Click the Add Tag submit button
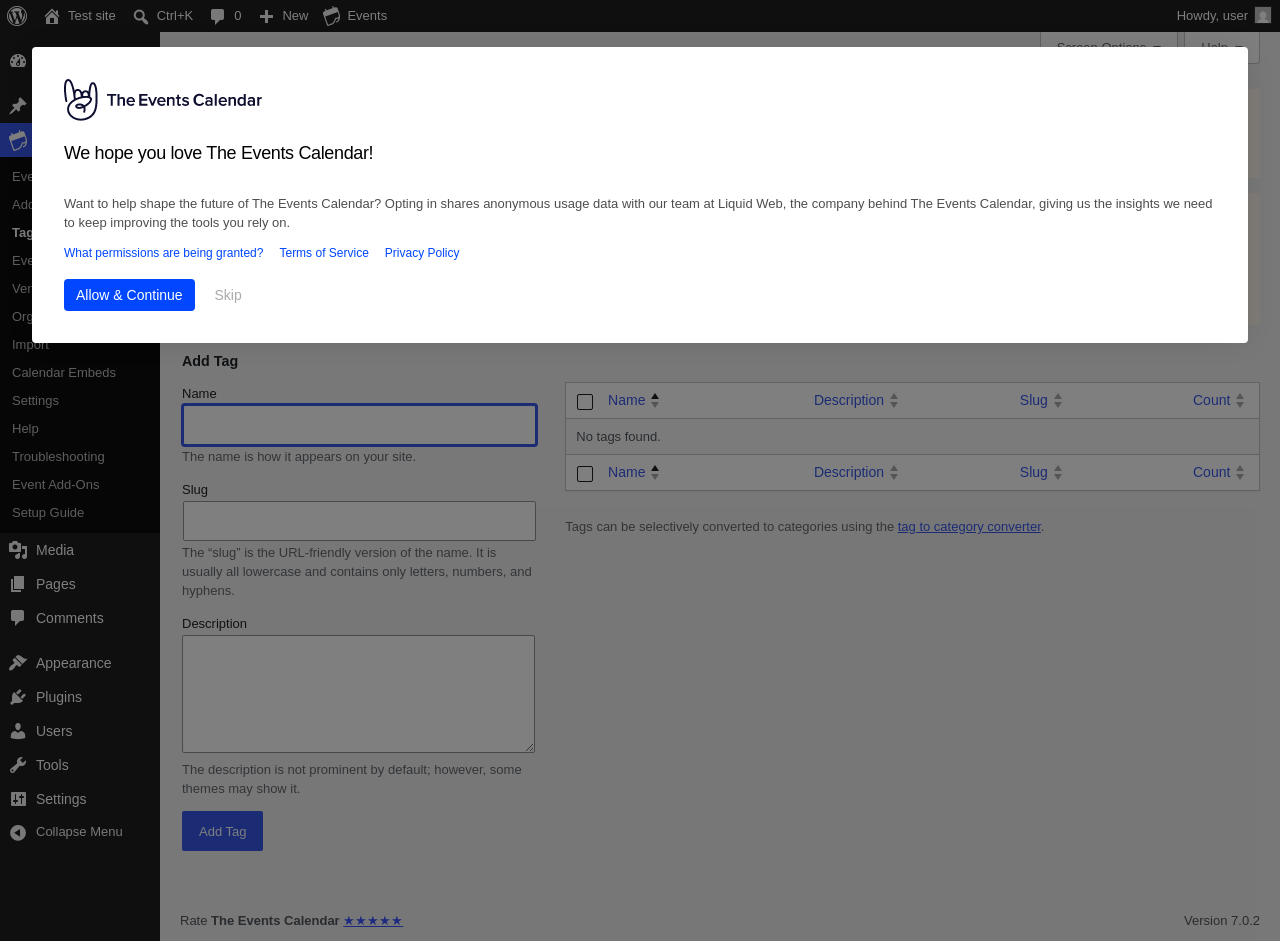1280x941 pixels. [222, 831]
